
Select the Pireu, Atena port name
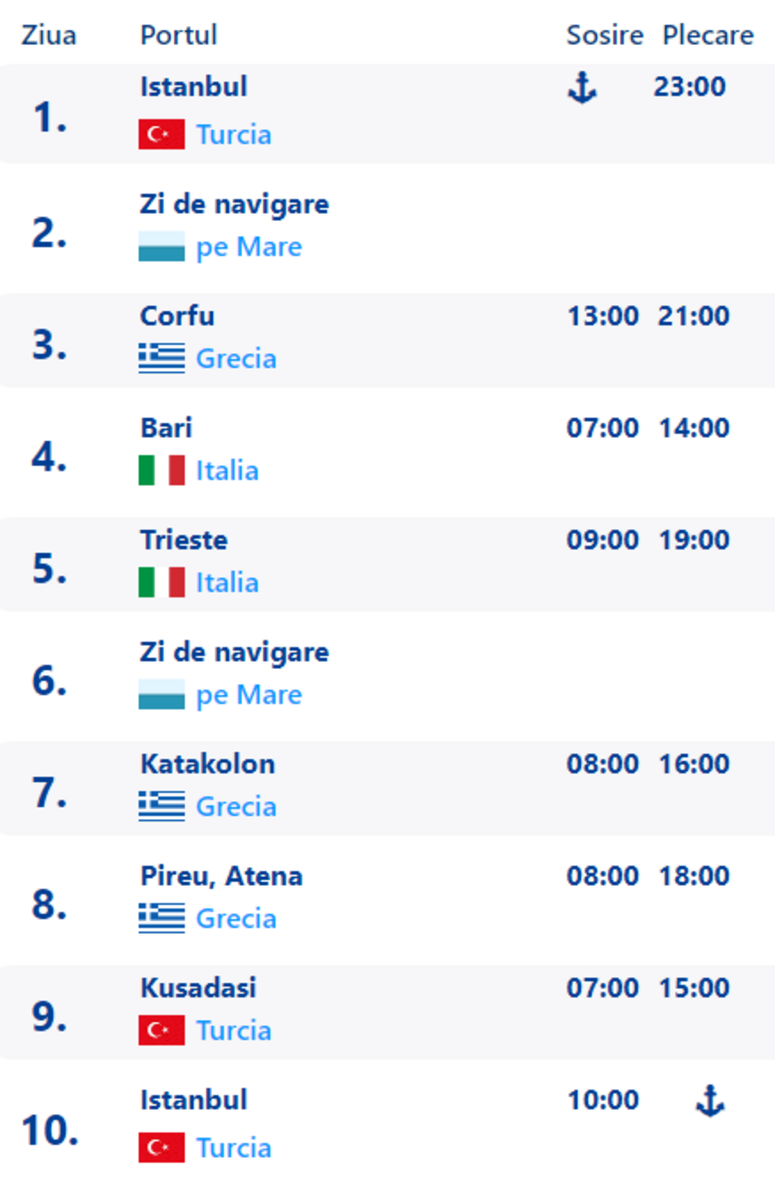click(221, 877)
